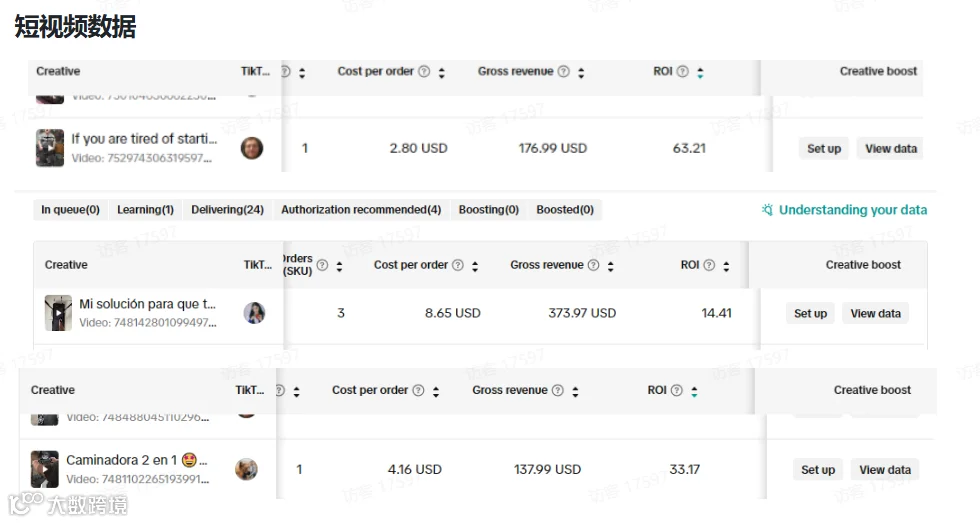Image resolution: width=980 pixels, height=523 pixels.
Task: Click Cost per order help icon above 4.16 USD
Action: [418, 391]
